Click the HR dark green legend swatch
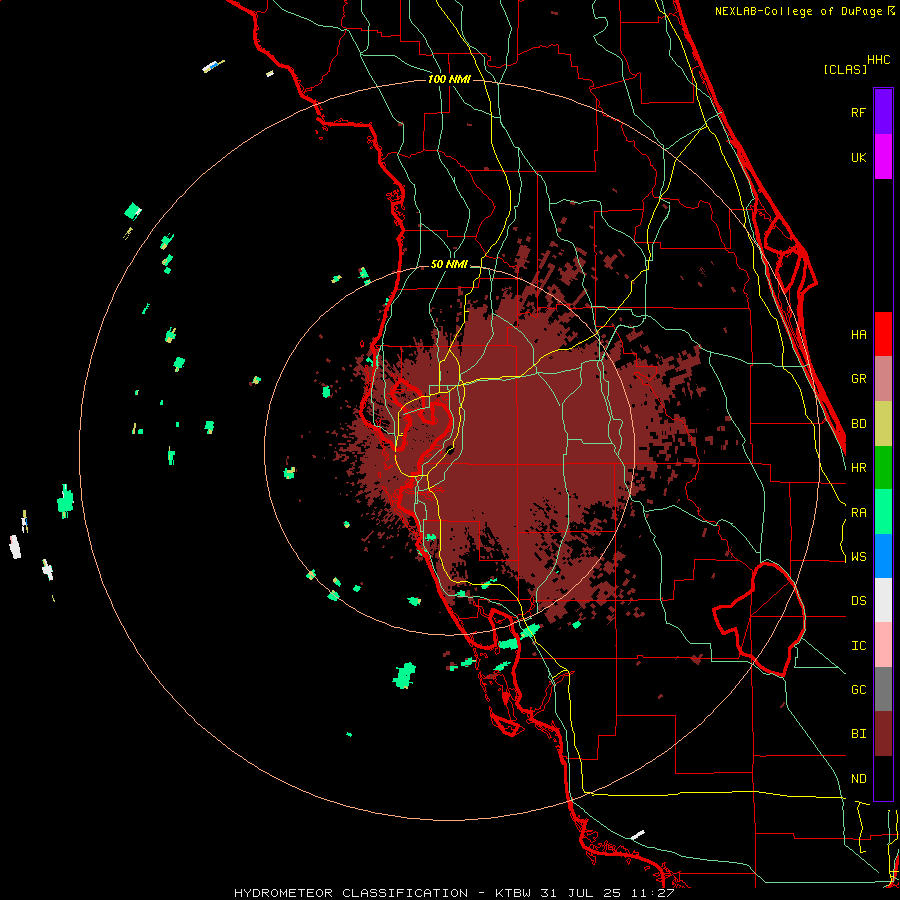This screenshot has width=900, height=900. point(883,468)
